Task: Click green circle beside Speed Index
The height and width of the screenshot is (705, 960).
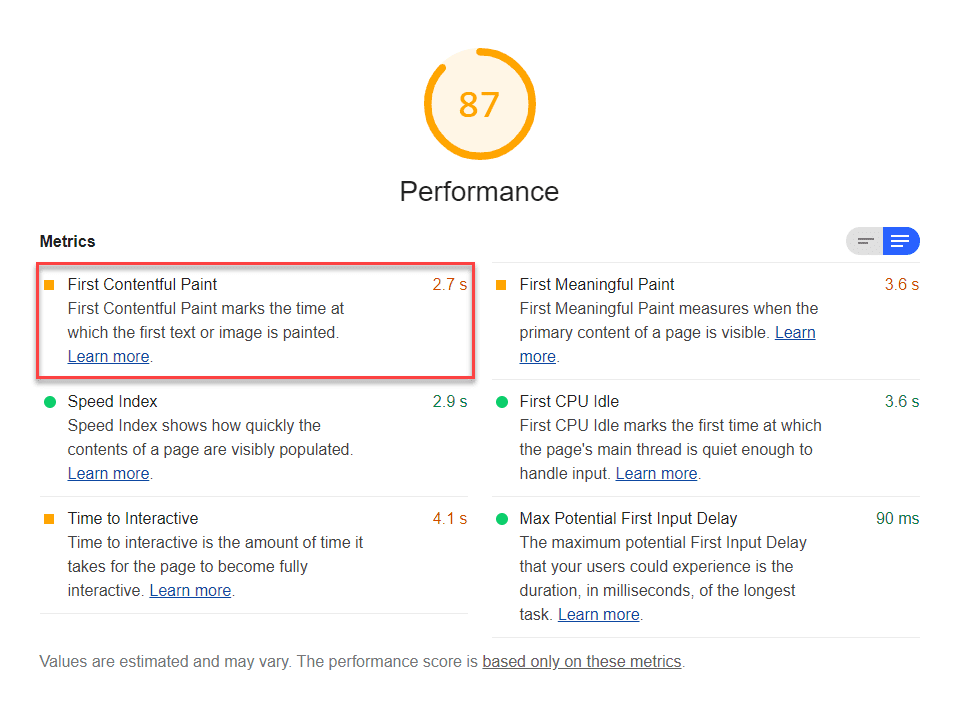Action: pyautogui.click(x=50, y=402)
